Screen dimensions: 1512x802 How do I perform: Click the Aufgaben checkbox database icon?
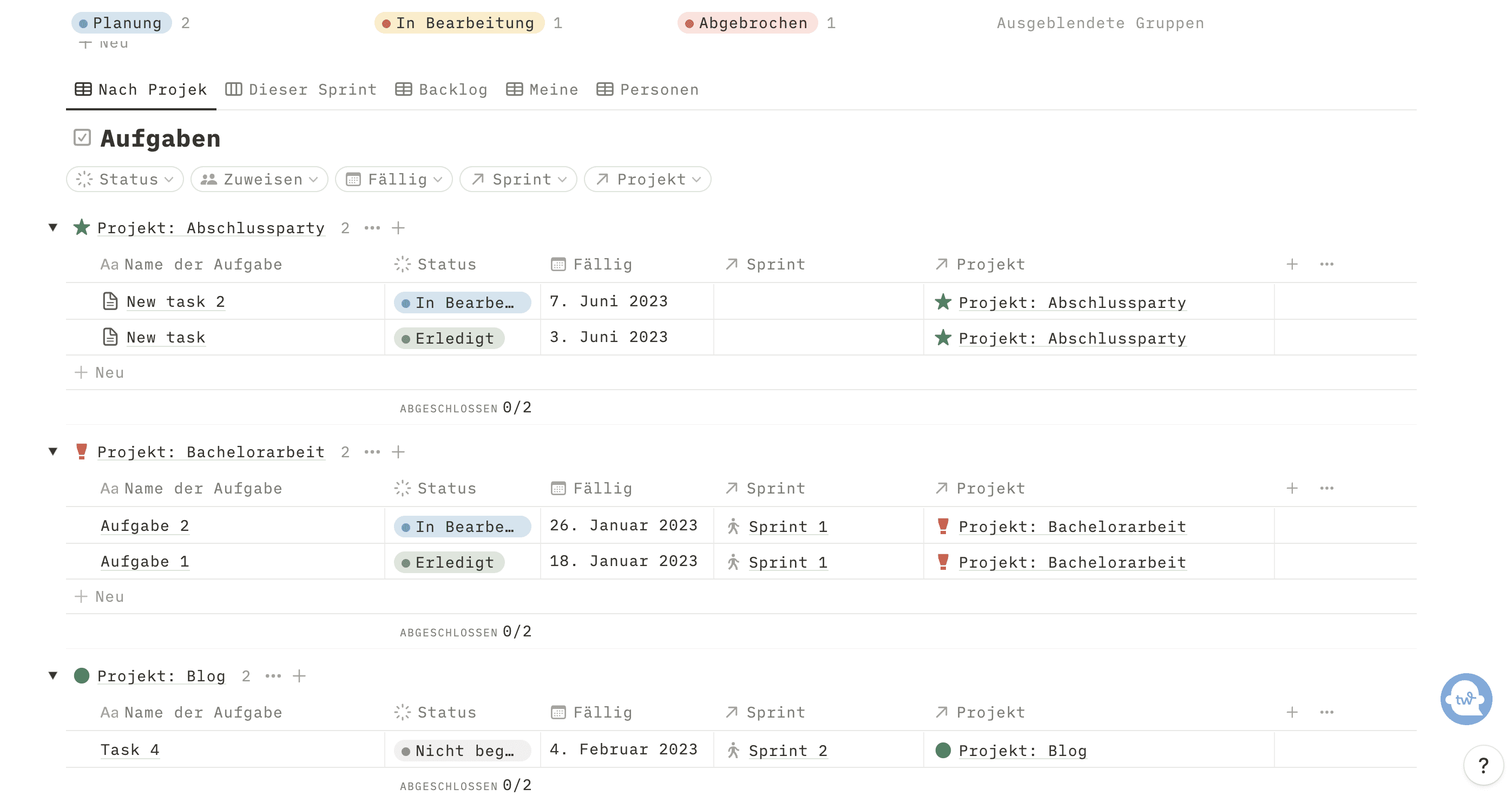click(82, 138)
